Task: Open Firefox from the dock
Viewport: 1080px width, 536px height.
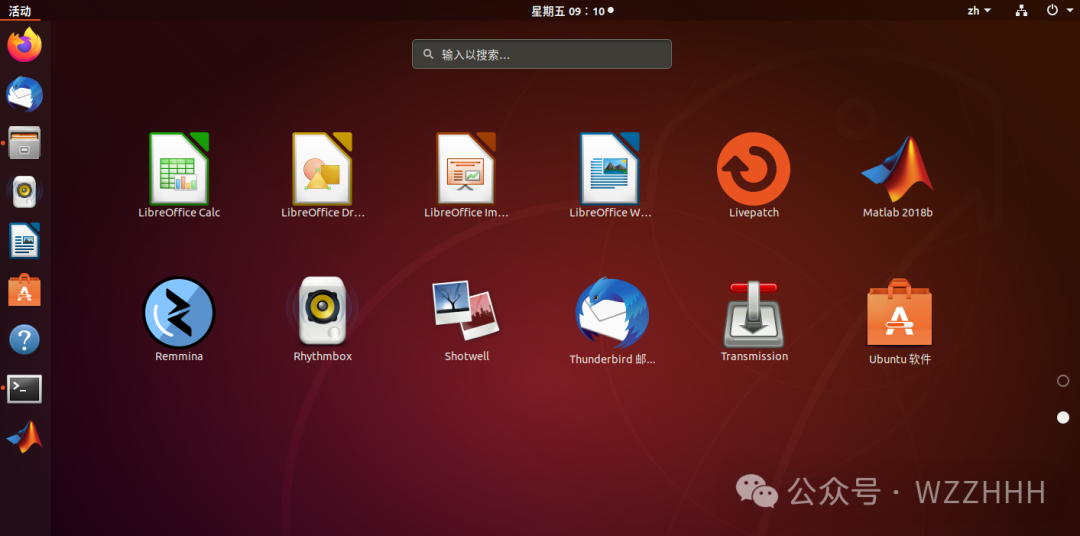Action: pyautogui.click(x=25, y=45)
